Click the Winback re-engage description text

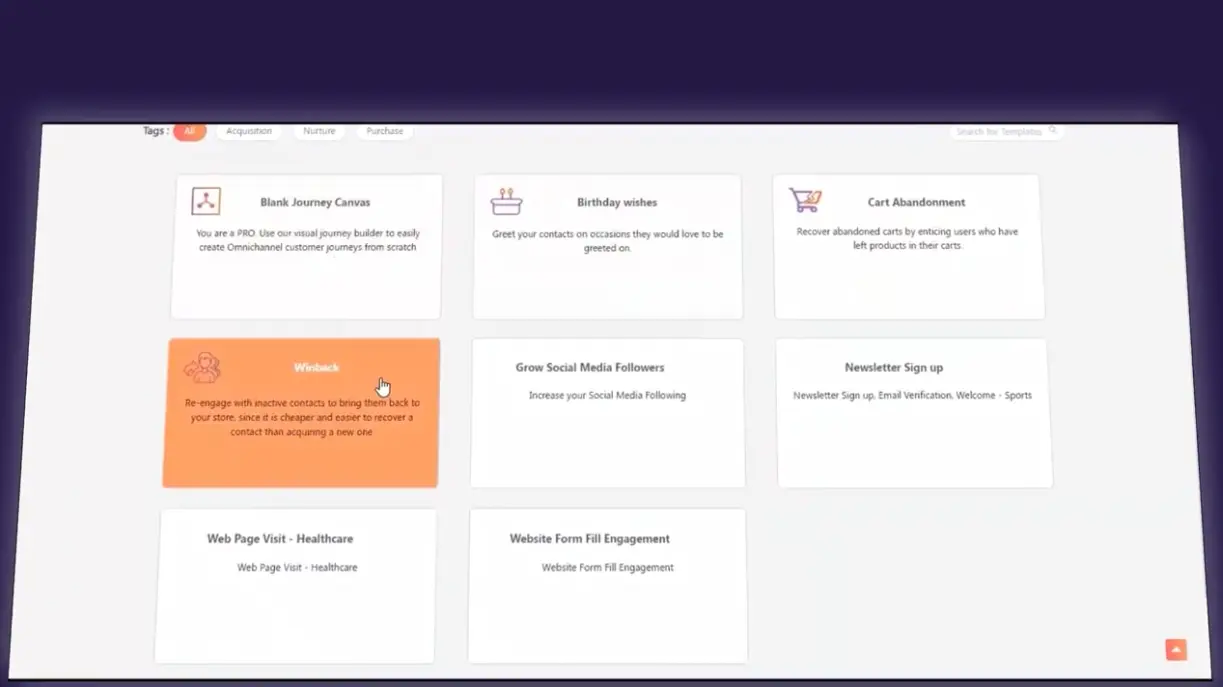pyautogui.click(x=302, y=418)
